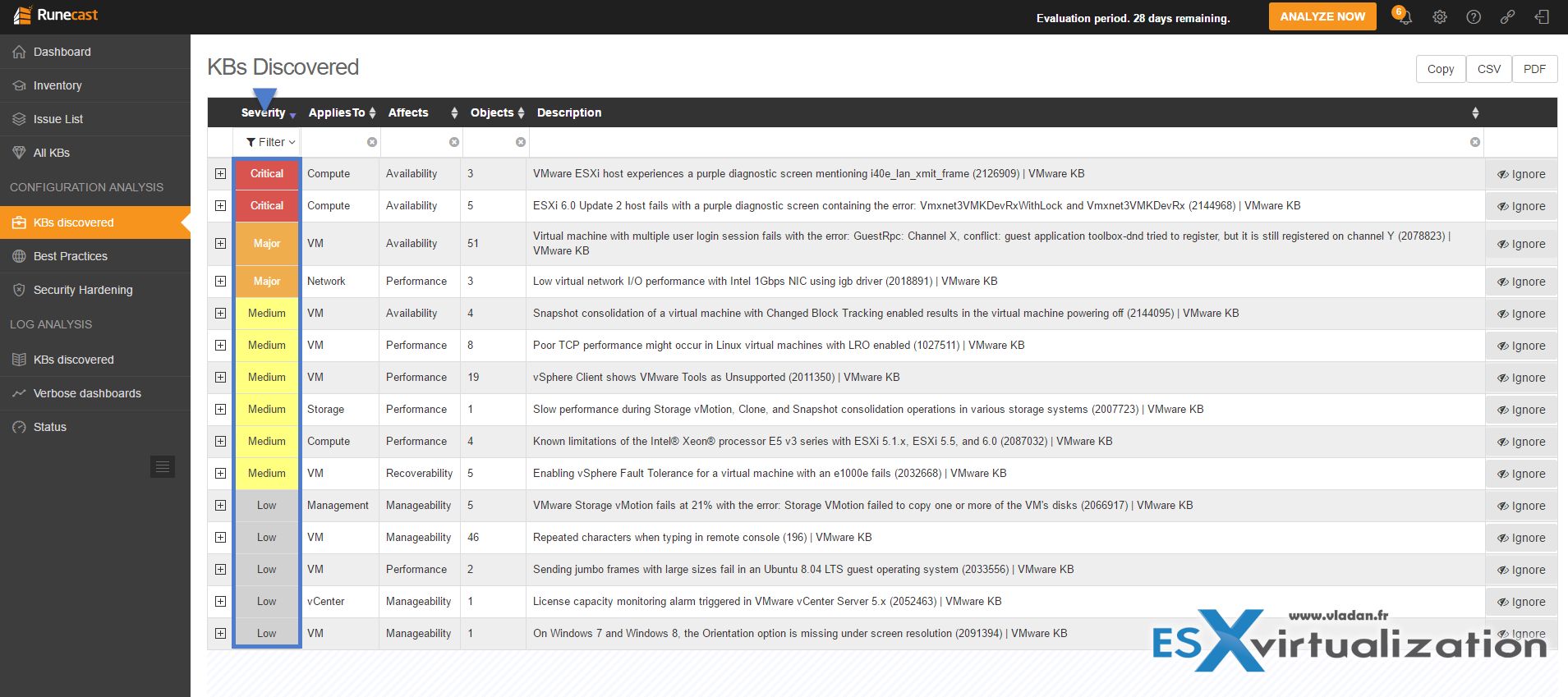Image resolution: width=1568 pixels, height=697 pixels.
Task: Click the Runecast logo
Action: [56, 15]
